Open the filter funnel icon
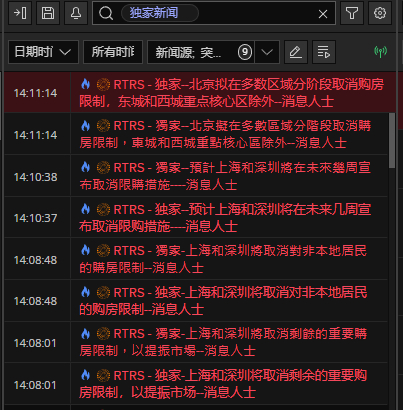 coord(352,13)
